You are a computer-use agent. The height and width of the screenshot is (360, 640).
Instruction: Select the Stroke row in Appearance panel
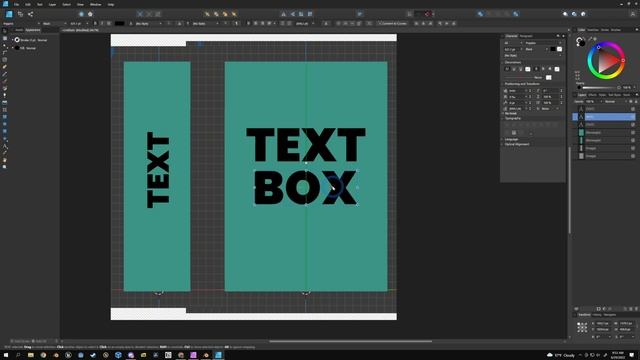click(x=32, y=40)
